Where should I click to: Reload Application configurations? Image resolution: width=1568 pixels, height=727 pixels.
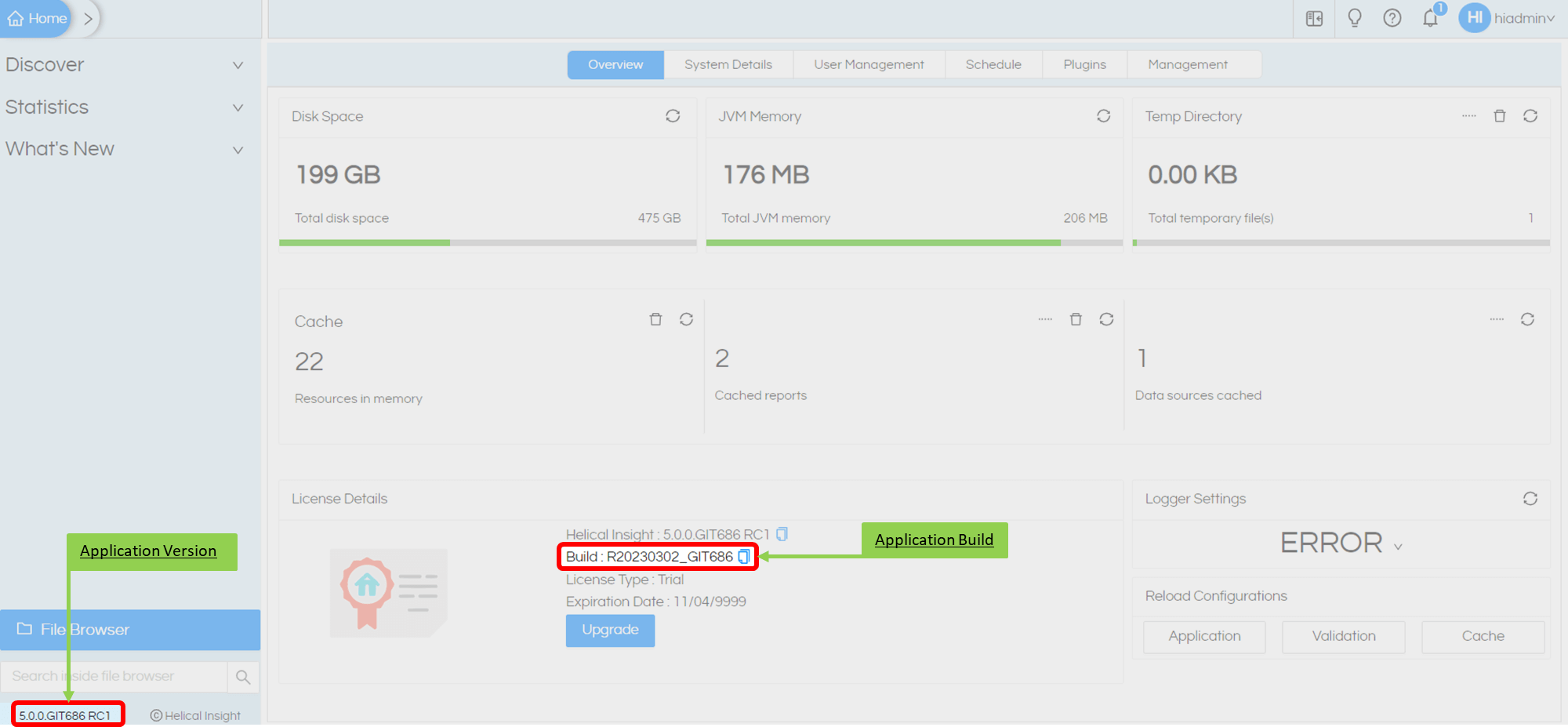(1204, 636)
